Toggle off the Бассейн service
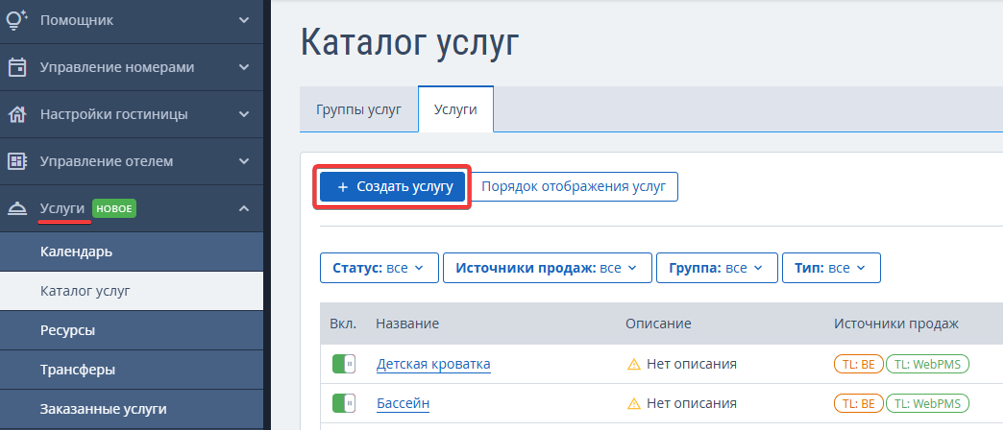 (x=344, y=404)
